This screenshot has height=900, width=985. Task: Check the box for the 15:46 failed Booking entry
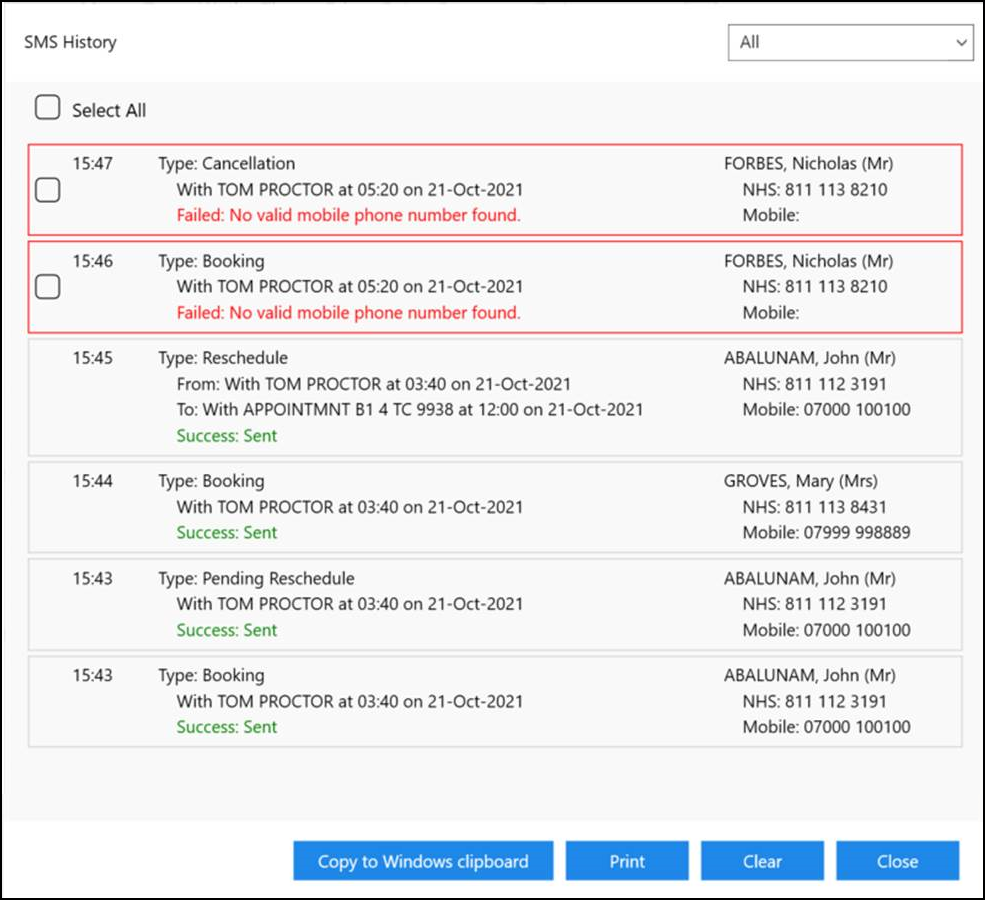[47, 287]
